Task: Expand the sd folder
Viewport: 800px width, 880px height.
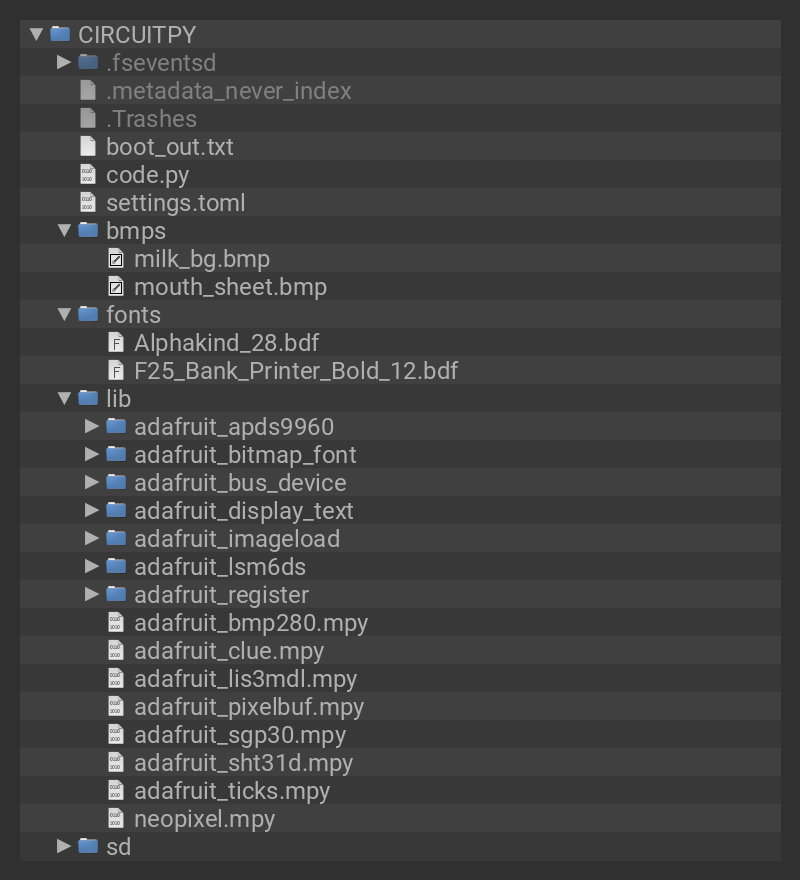Action: pos(64,847)
